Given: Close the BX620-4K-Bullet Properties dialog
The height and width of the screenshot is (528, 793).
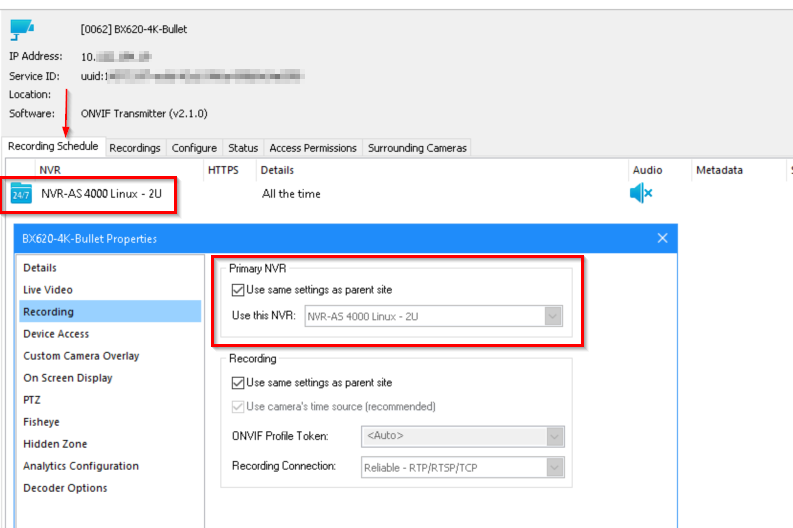Looking at the screenshot, I should (x=663, y=238).
